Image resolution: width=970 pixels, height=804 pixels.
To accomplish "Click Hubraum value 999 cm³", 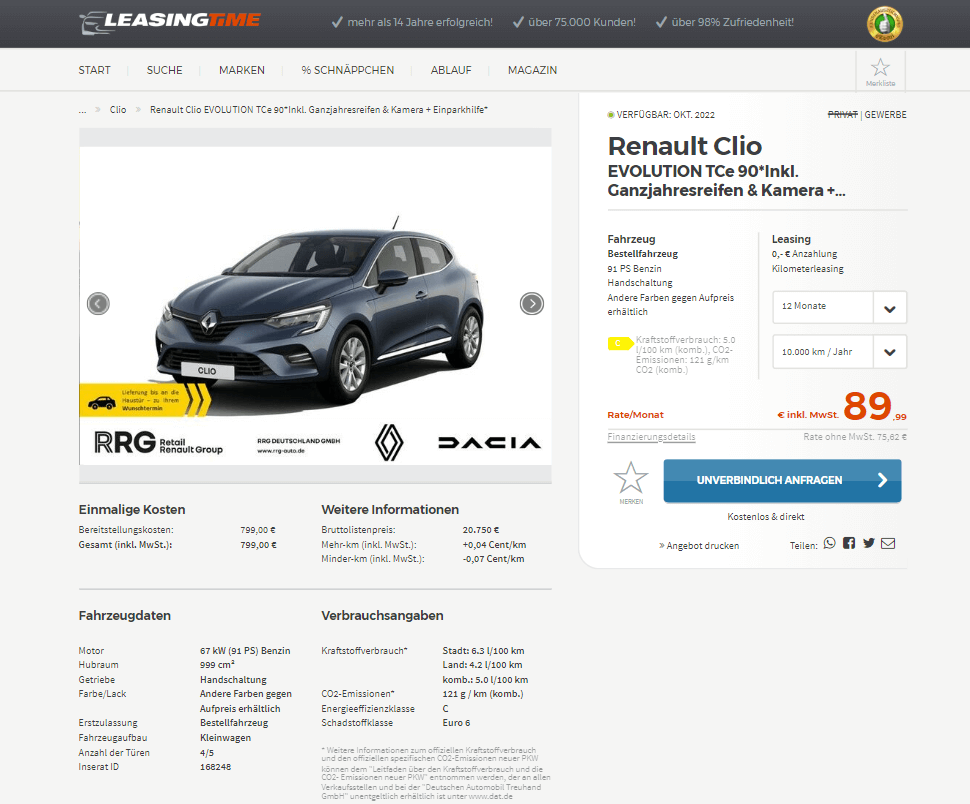I will tap(217, 665).
